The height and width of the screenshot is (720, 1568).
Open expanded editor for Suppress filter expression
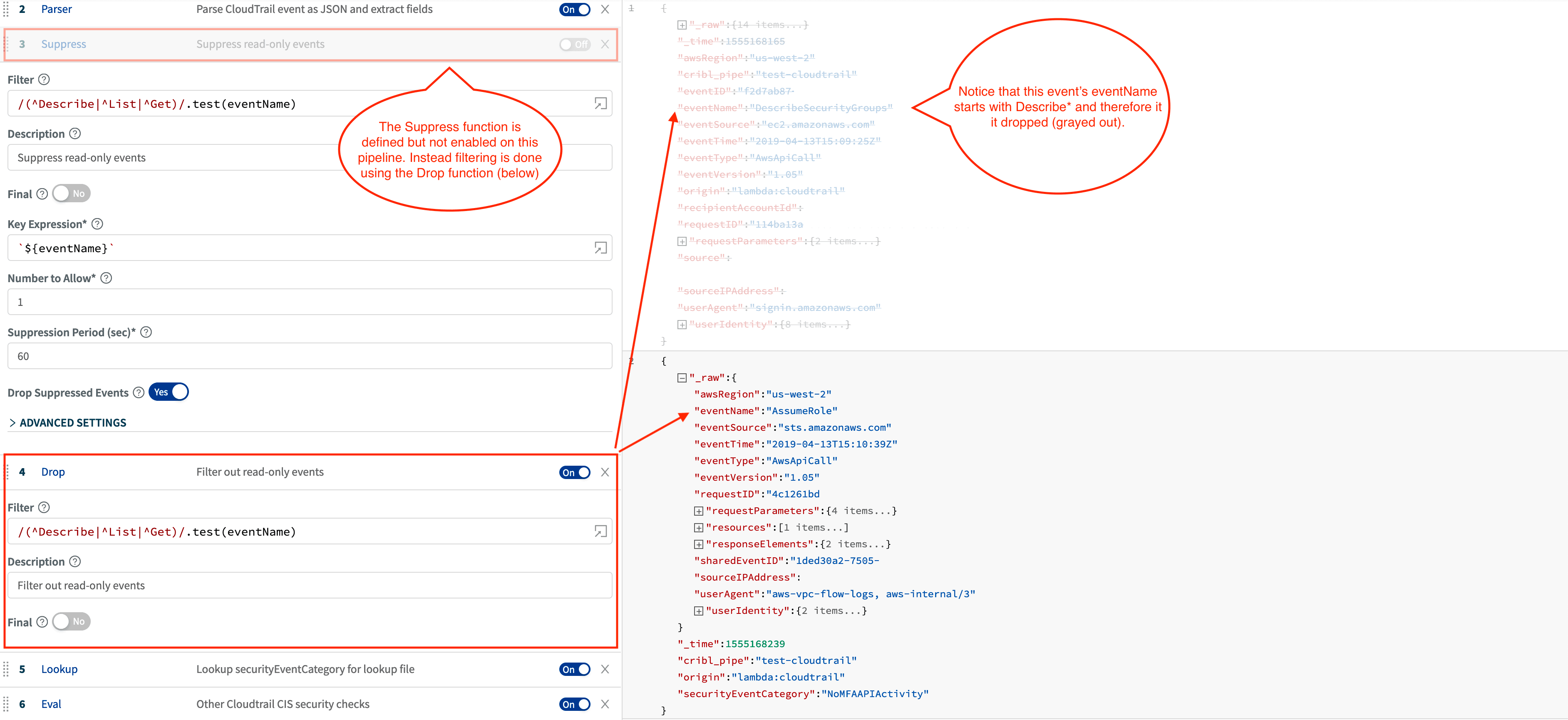pyautogui.click(x=600, y=104)
